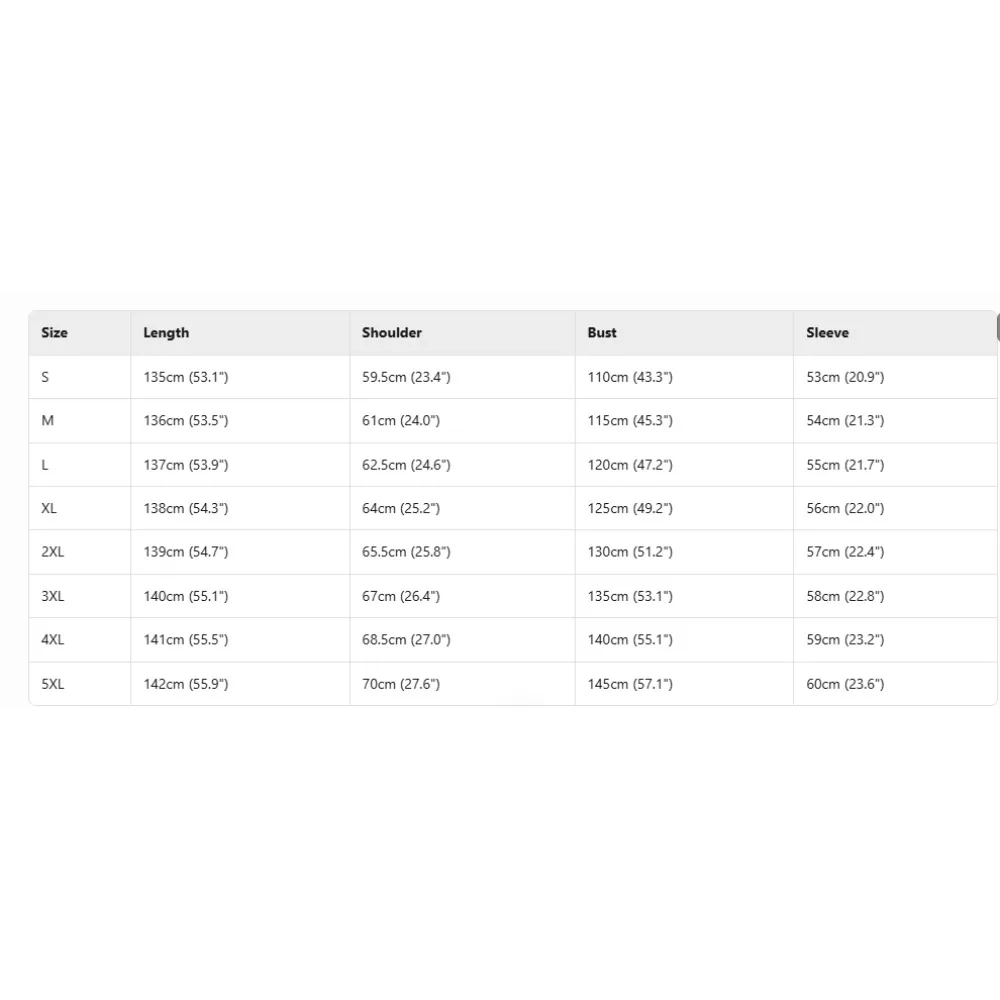Click the Shoulder column header

tap(392, 333)
